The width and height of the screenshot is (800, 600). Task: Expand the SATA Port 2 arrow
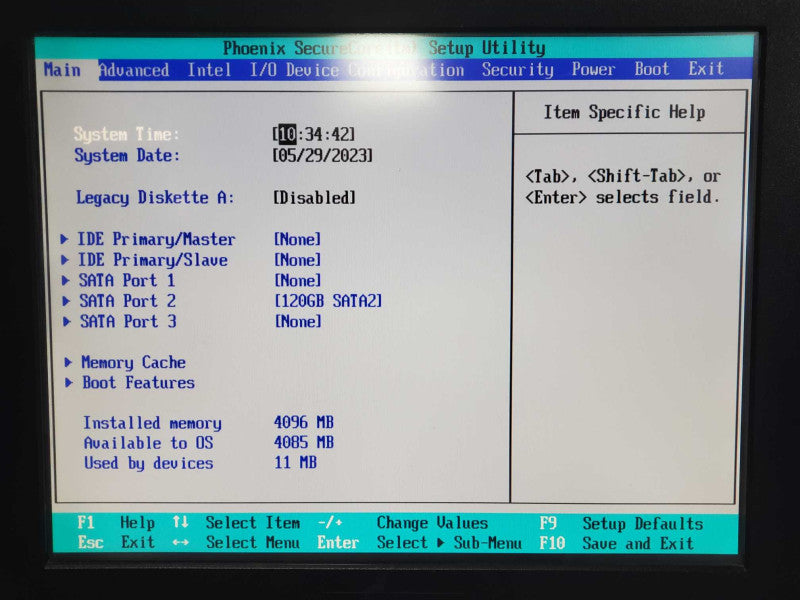click(x=66, y=301)
